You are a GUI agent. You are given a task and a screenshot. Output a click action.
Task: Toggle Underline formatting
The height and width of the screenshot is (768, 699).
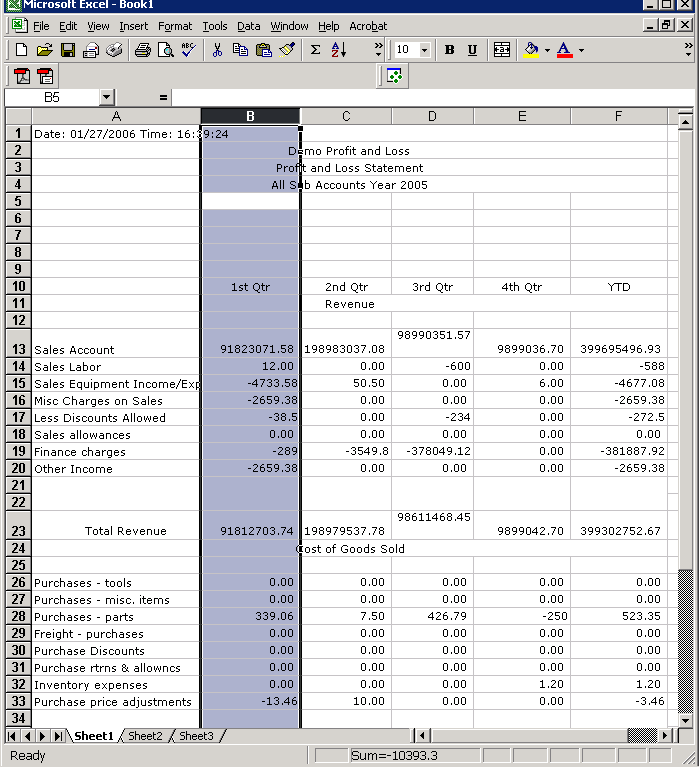[473, 50]
